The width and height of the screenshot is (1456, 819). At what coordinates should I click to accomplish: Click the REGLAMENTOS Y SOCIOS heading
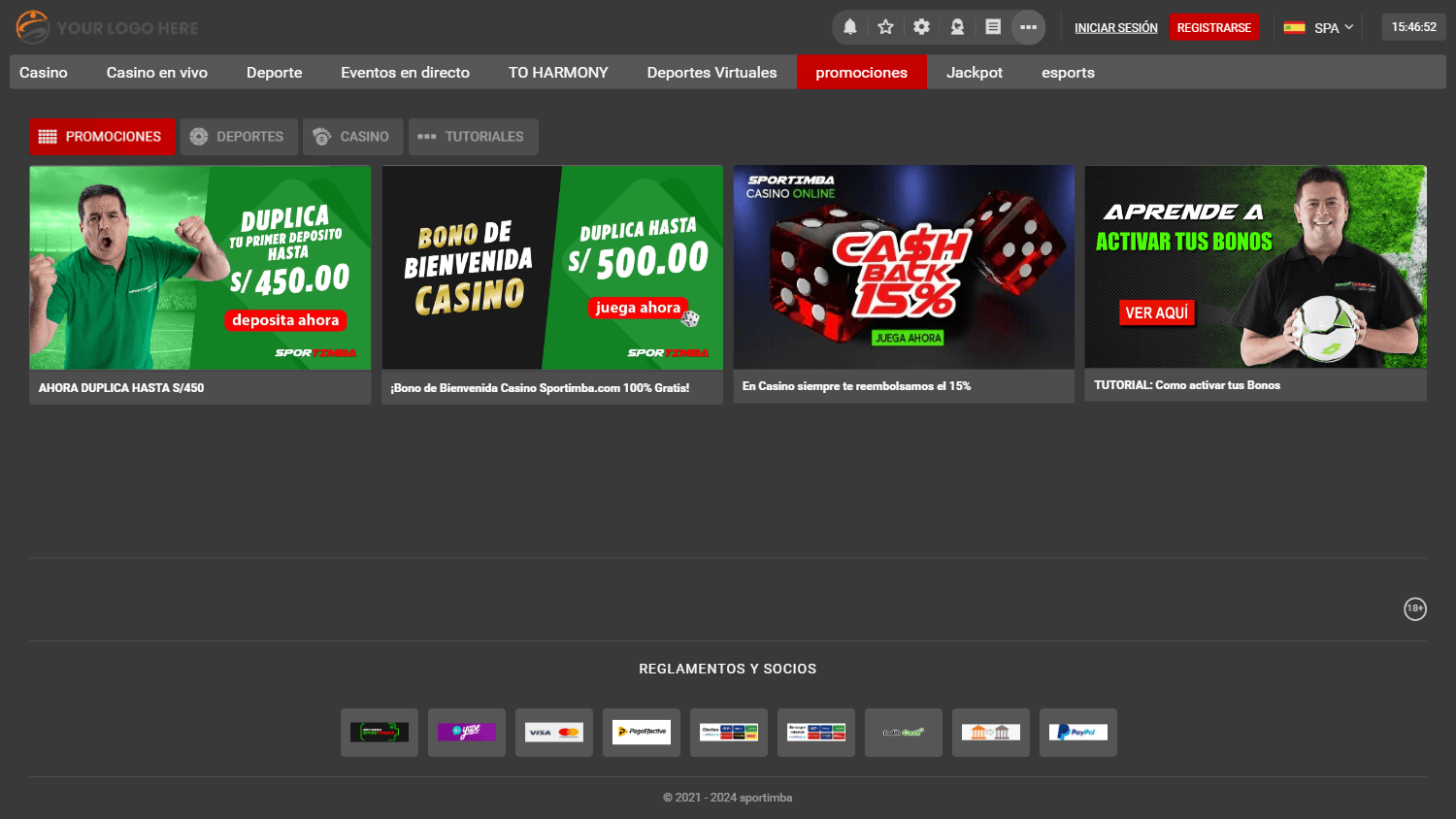(728, 669)
